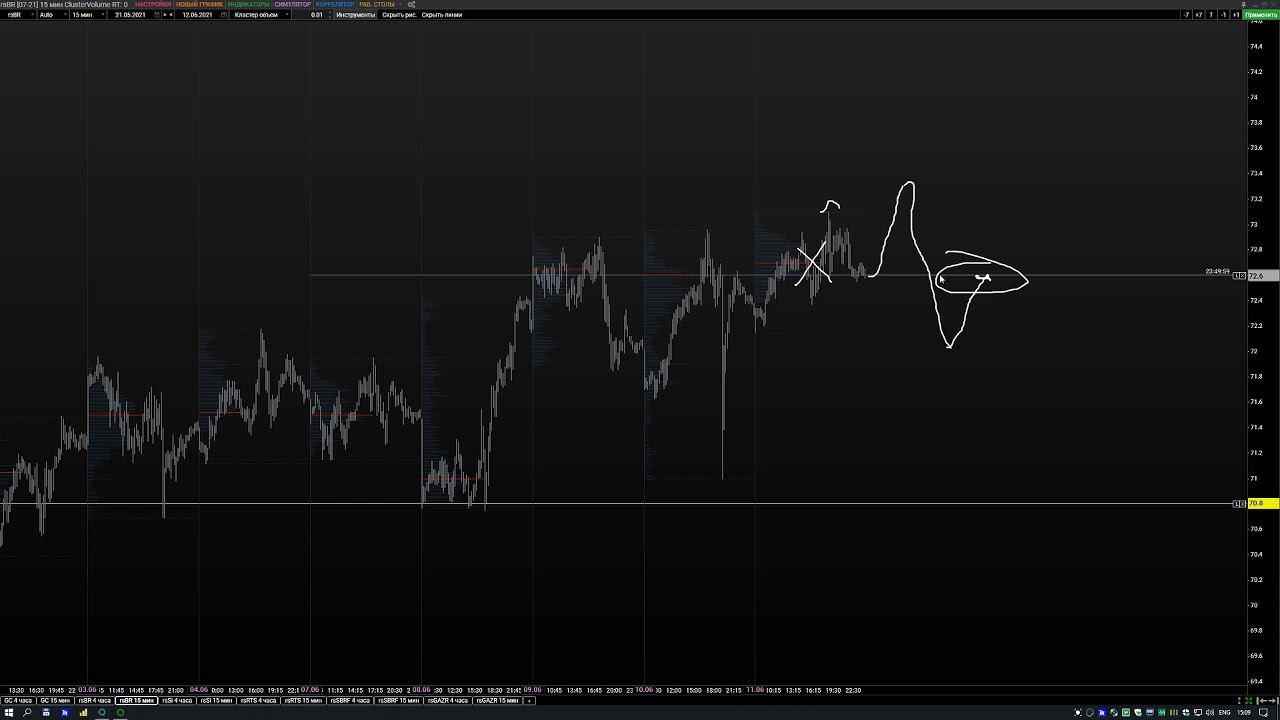Click the green Применить button

(1261, 15)
